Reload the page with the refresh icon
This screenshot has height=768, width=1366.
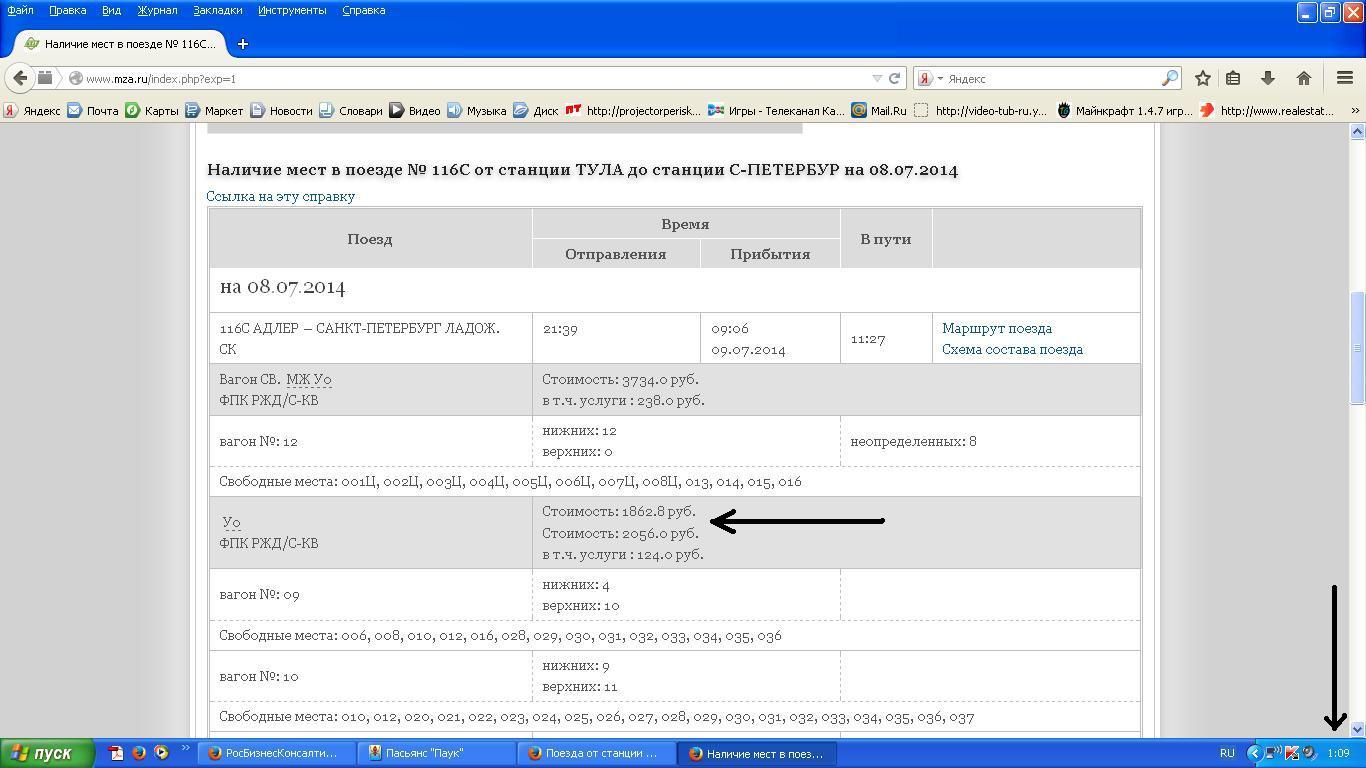[894, 78]
